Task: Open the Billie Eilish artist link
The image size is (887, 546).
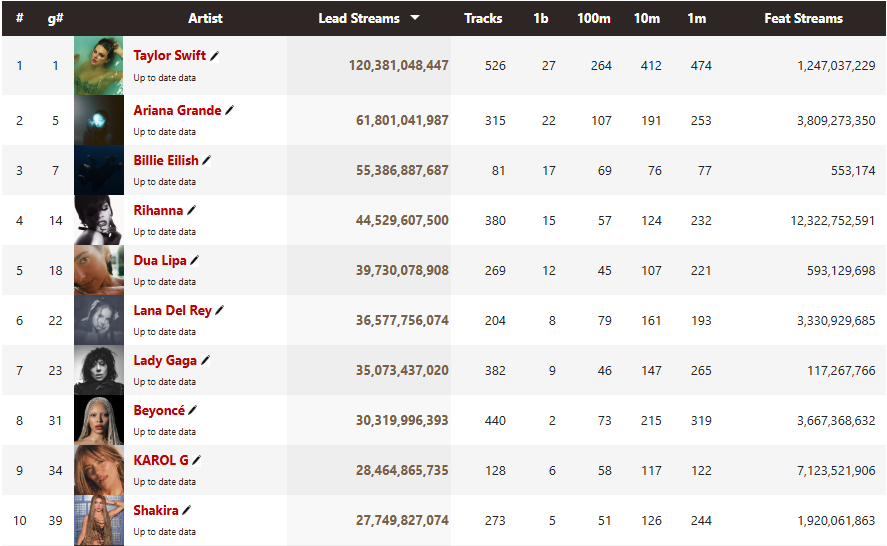Action: click(166, 161)
